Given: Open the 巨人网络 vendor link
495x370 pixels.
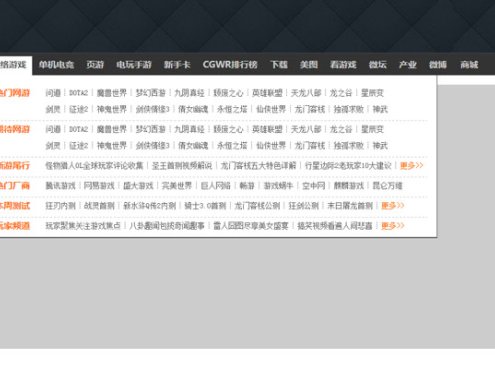Looking at the screenshot, I should point(216,186).
